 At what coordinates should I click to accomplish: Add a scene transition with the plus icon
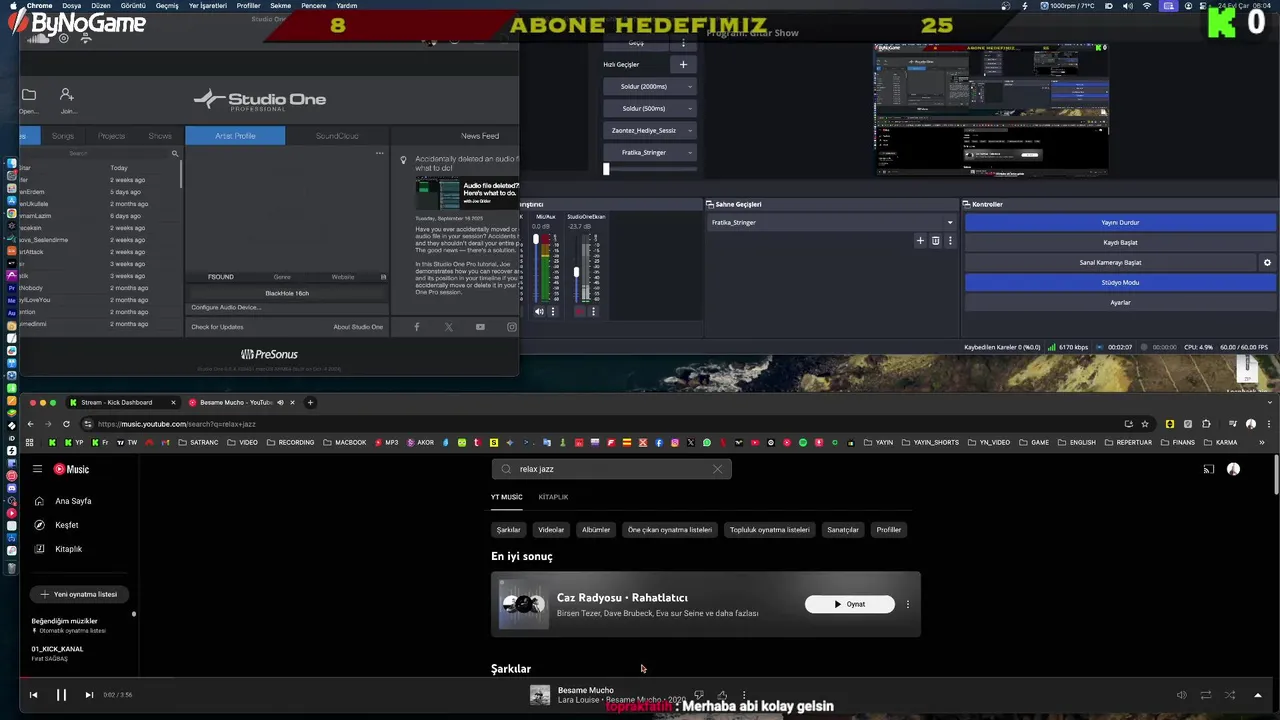[x=921, y=240]
